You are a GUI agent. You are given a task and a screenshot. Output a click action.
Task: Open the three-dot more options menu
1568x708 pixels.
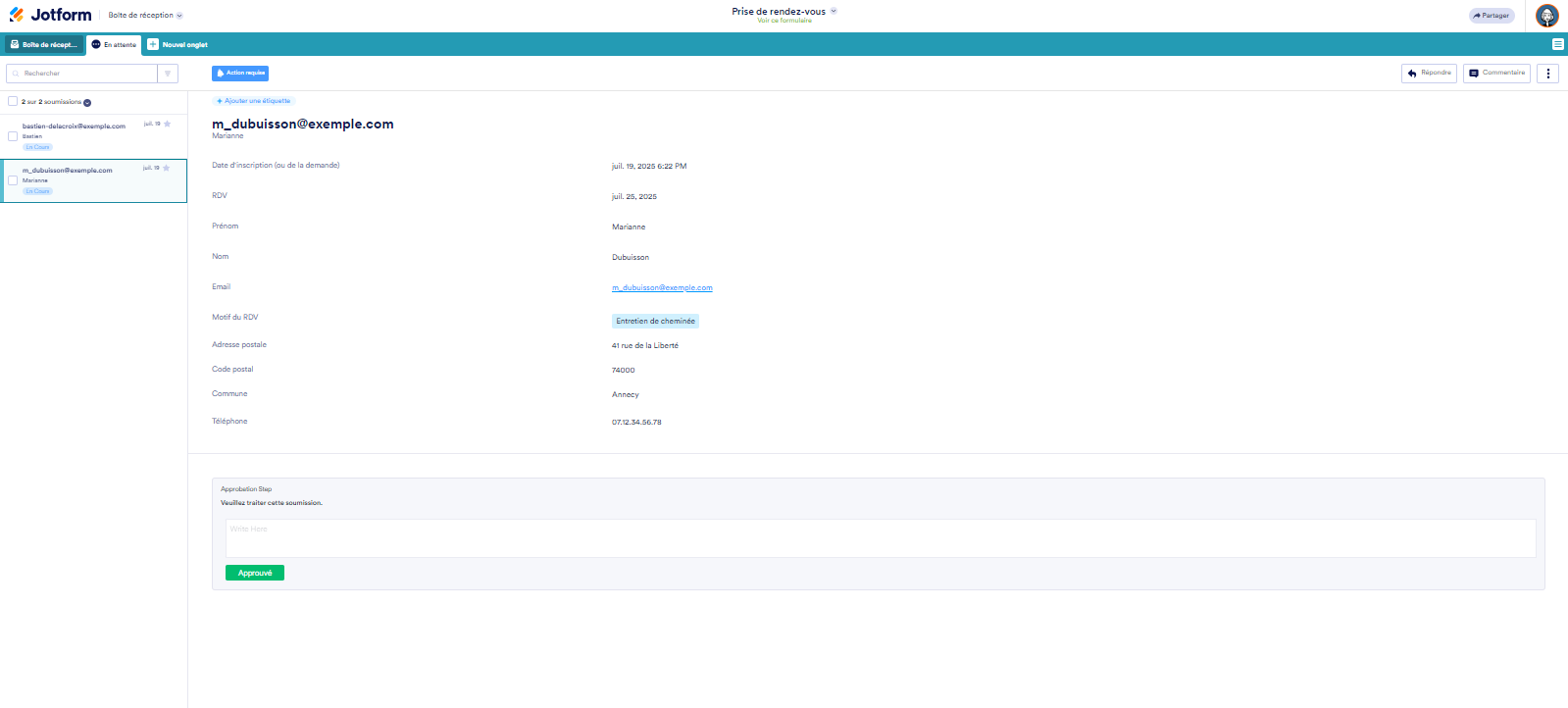pos(1547,74)
